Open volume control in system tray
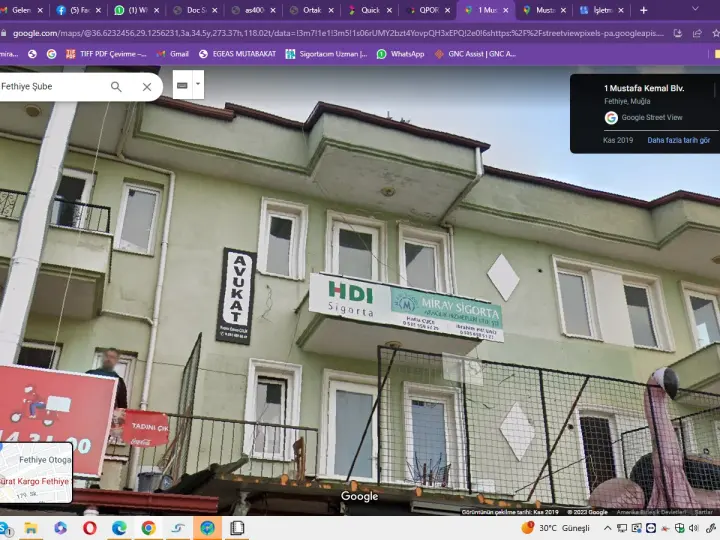 [x=694, y=528]
